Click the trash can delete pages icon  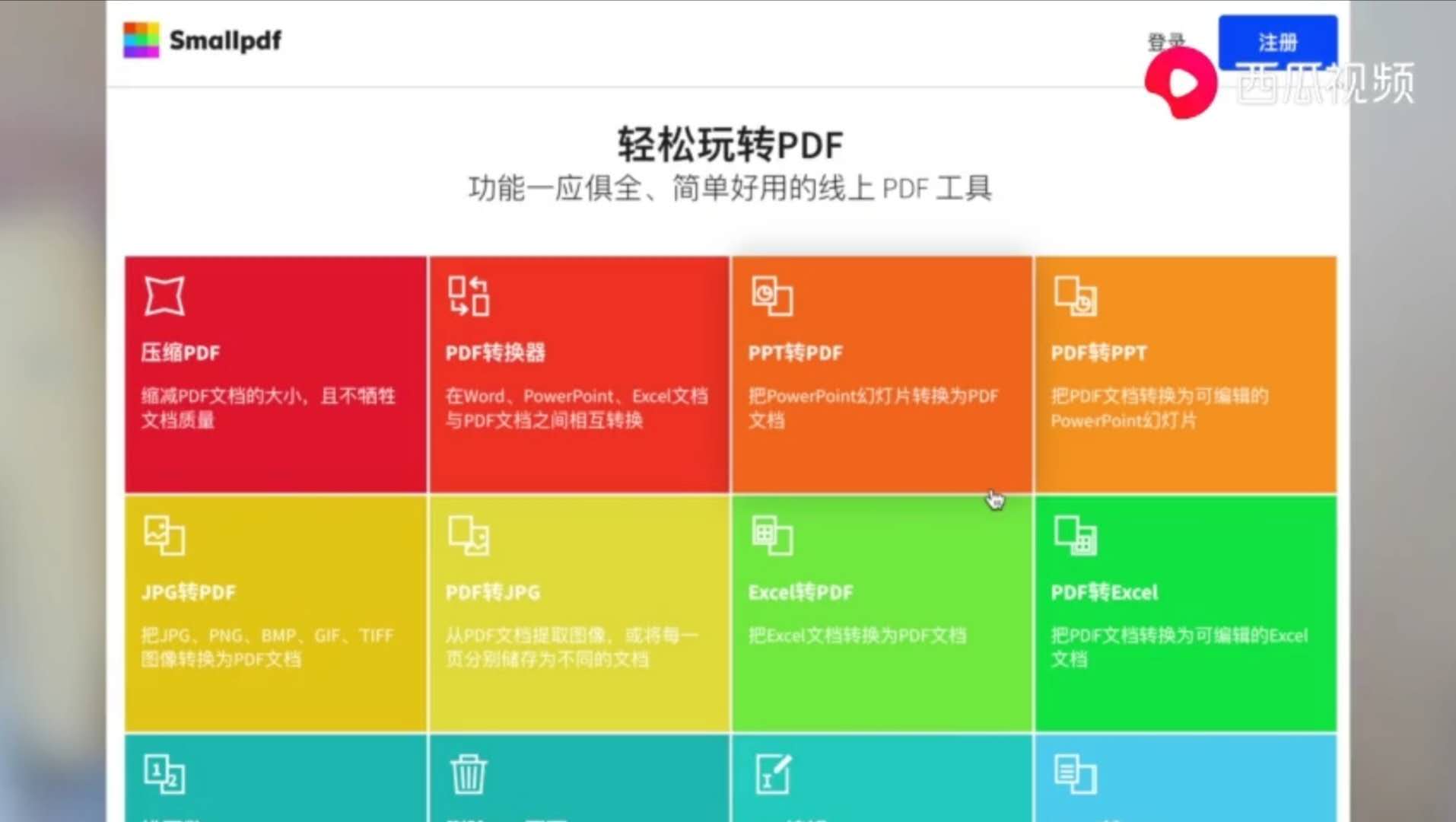click(x=469, y=774)
